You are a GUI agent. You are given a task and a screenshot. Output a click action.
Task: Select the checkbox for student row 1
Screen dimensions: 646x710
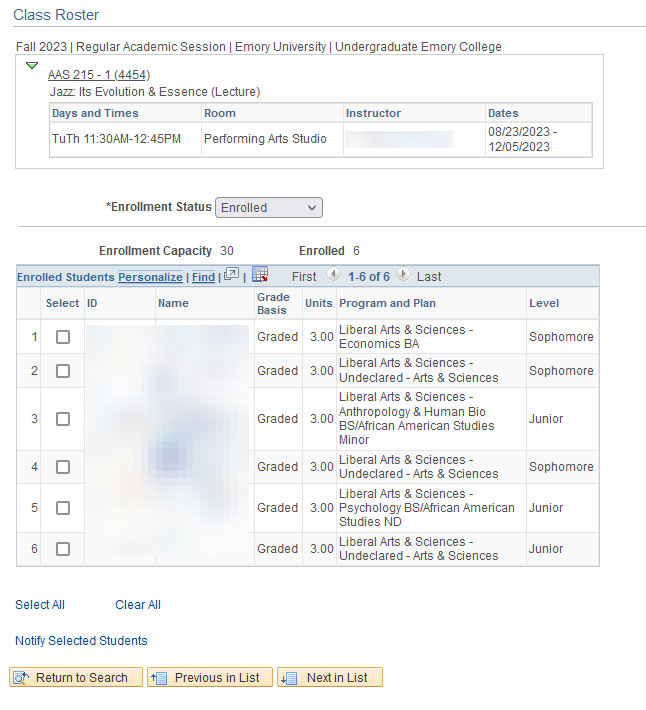(x=63, y=337)
